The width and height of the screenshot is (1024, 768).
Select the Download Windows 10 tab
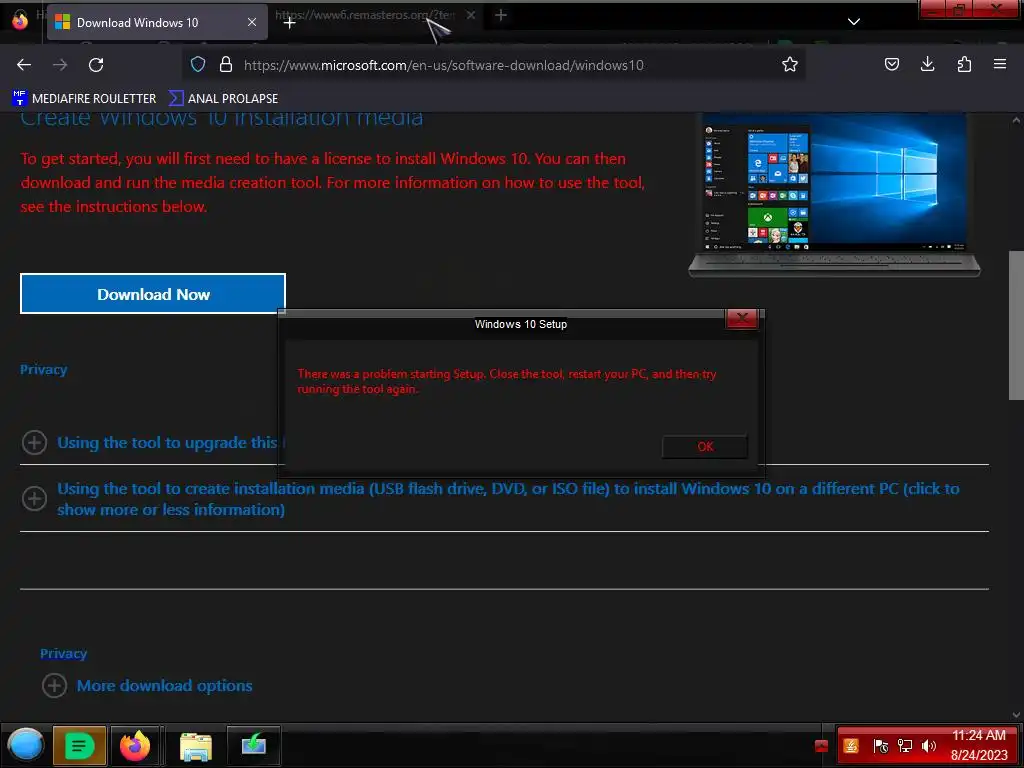(x=157, y=22)
